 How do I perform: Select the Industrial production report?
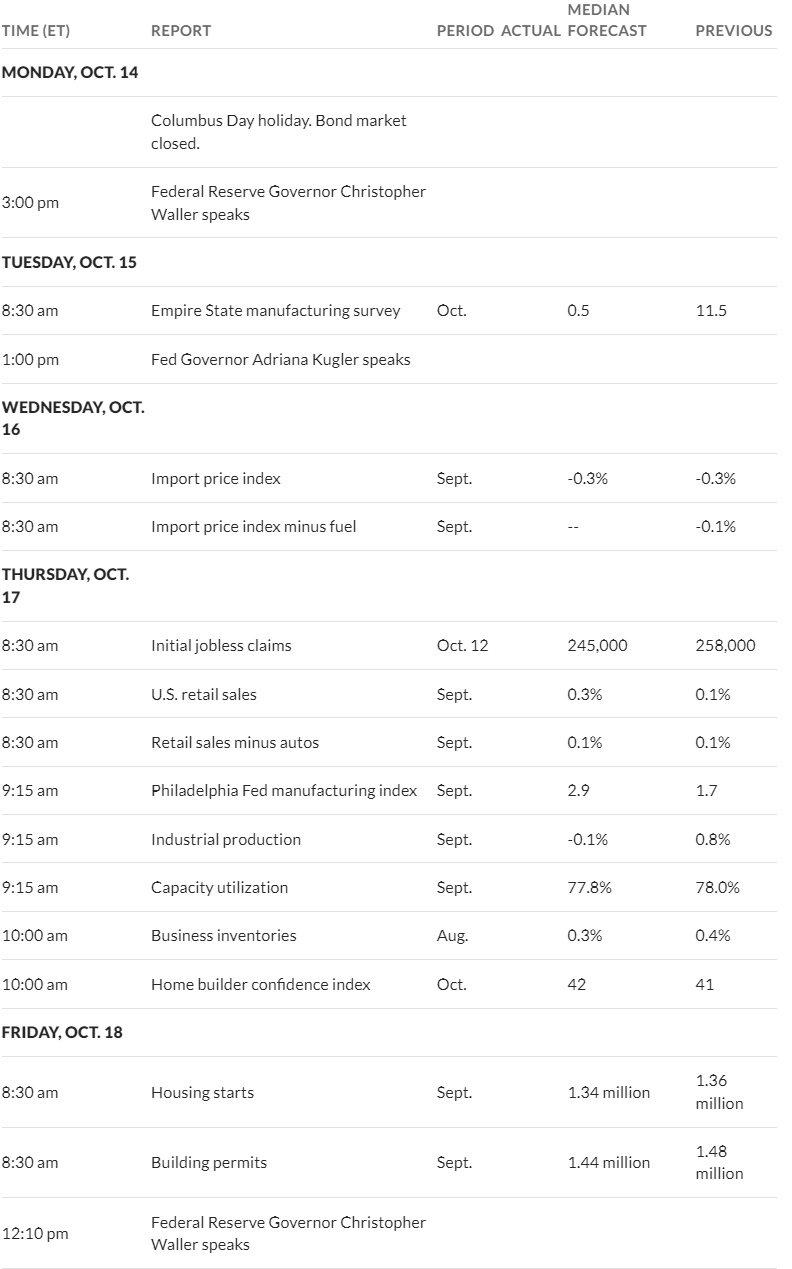click(226, 839)
